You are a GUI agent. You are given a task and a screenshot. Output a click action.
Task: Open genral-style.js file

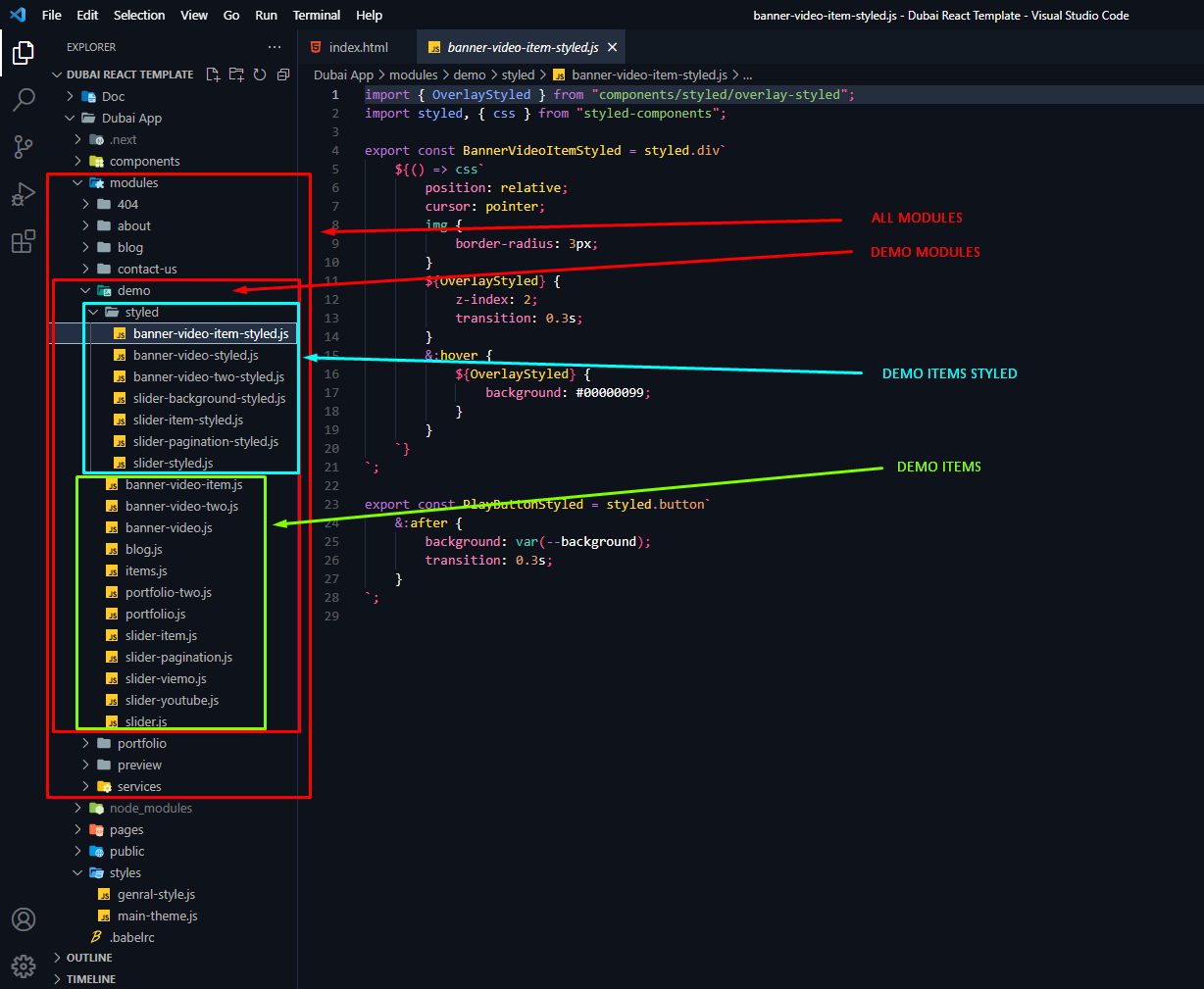pyautogui.click(x=156, y=894)
